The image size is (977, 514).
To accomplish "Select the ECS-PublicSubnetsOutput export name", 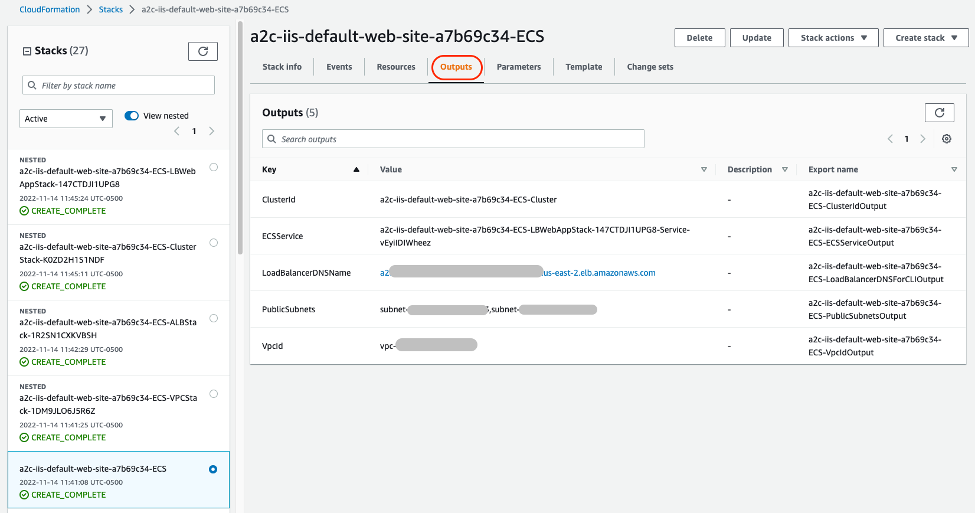I will tap(875, 310).
